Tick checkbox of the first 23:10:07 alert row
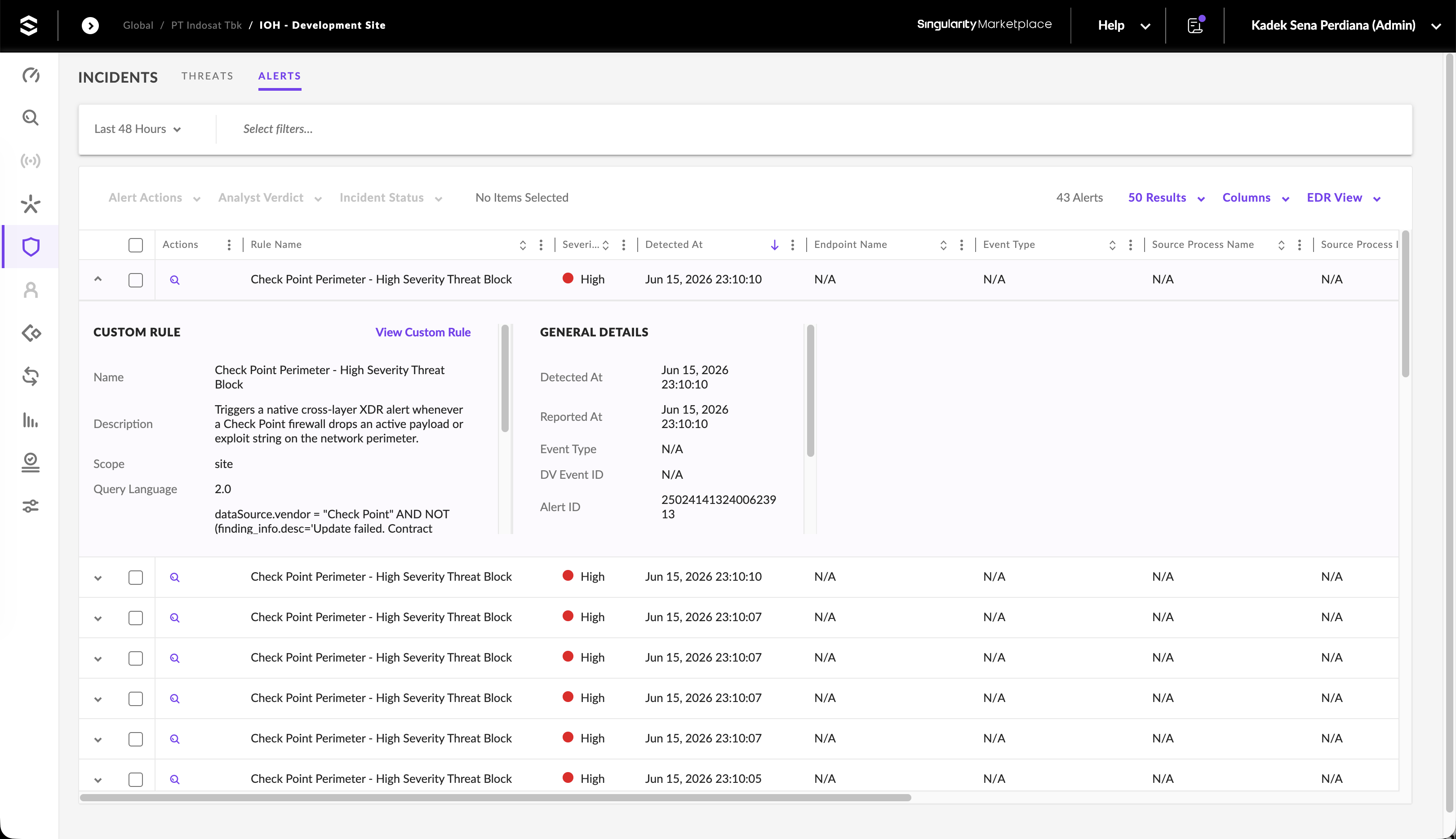Image resolution: width=1456 pixels, height=839 pixels. coord(135,618)
